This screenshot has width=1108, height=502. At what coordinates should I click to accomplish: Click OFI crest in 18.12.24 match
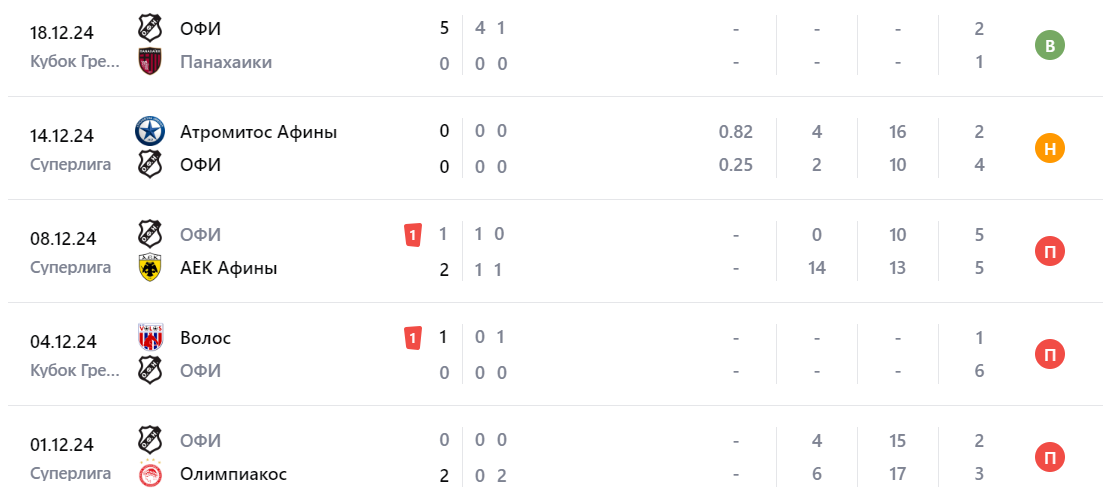click(x=149, y=29)
